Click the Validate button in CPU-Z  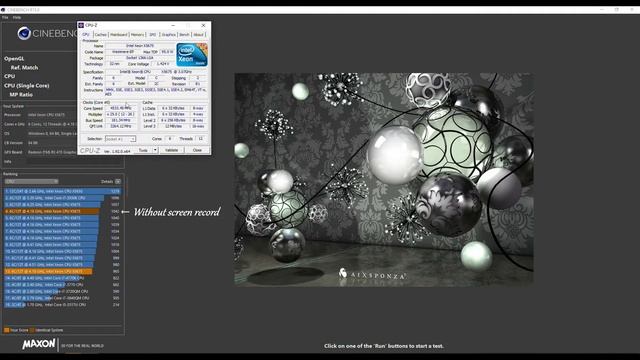pyautogui.click(x=171, y=150)
